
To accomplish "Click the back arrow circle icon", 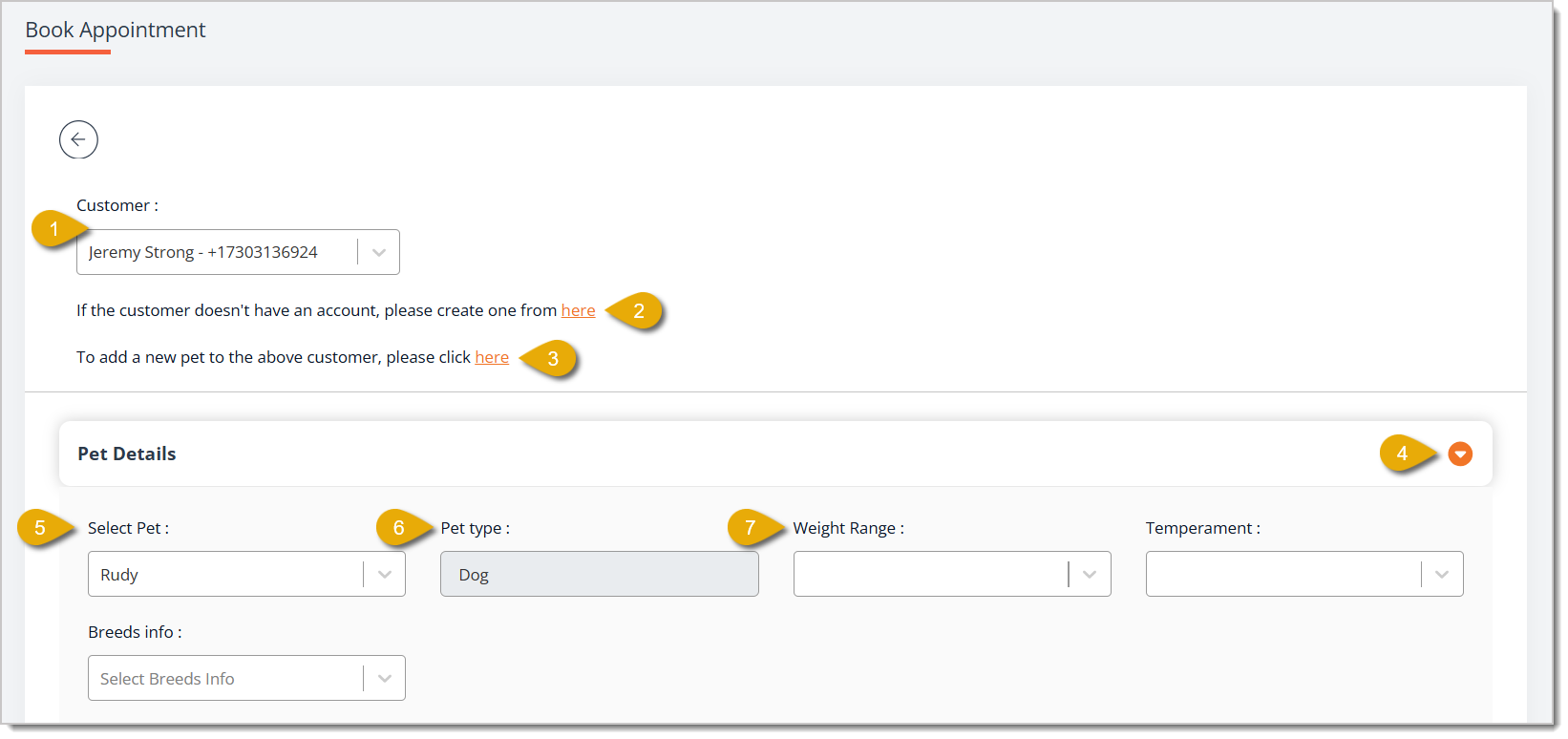I will [x=78, y=139].
